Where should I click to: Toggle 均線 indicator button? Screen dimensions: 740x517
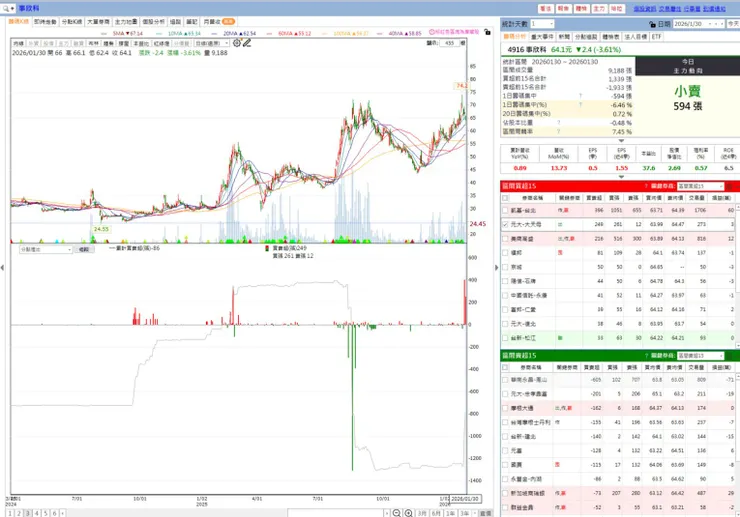[x=18, y=43]
